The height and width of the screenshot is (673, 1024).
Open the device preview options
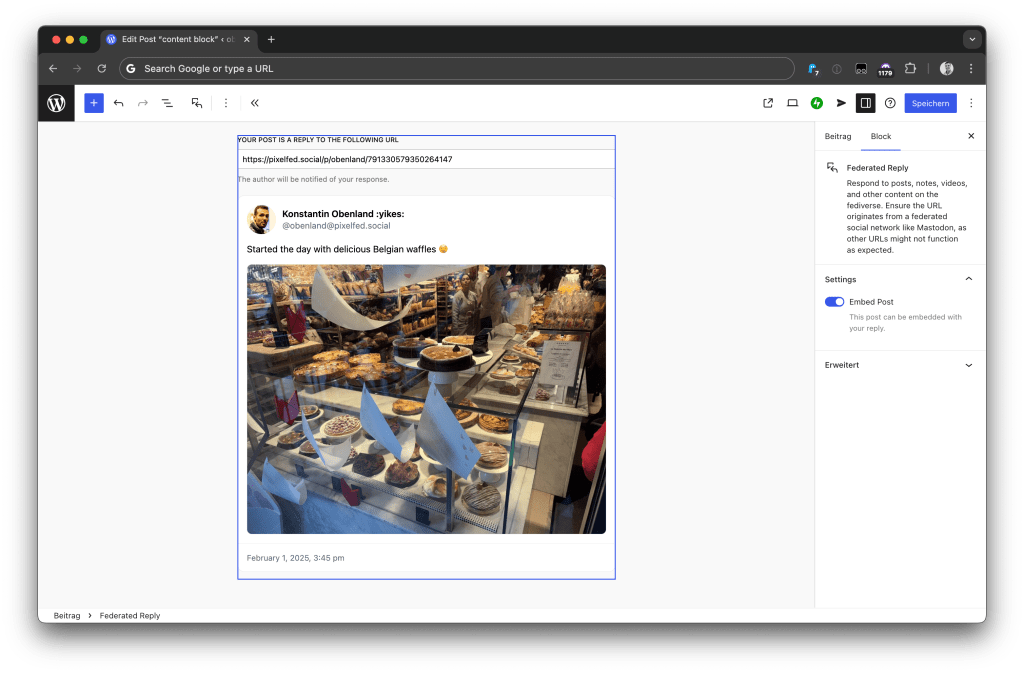coord(792,102)
